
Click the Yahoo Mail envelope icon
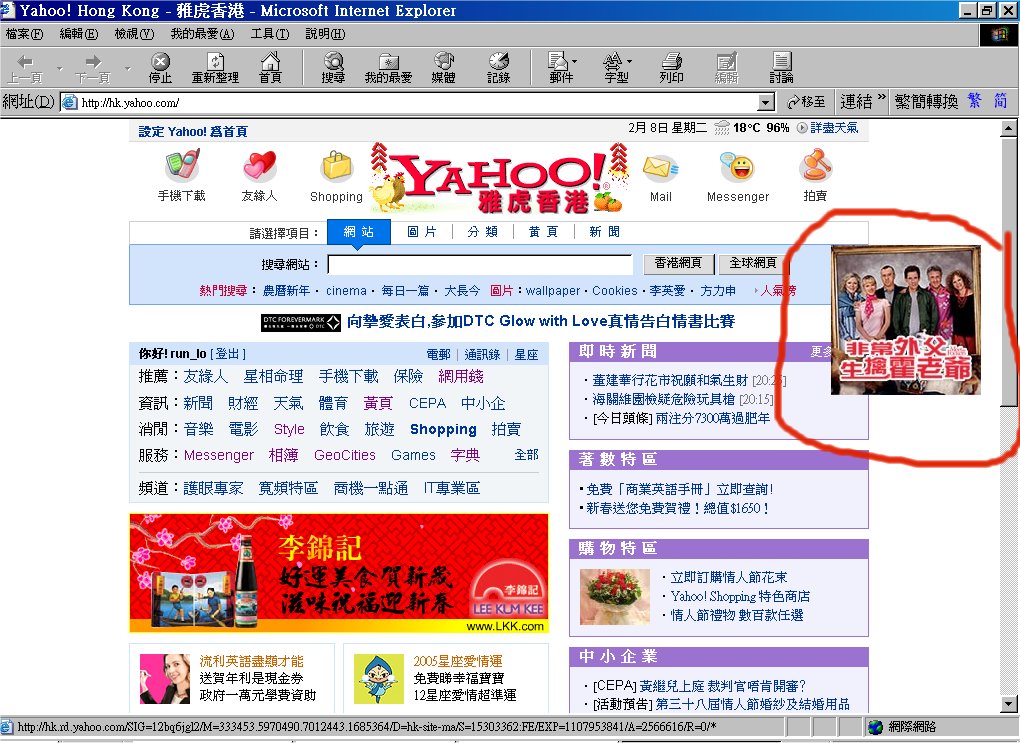(660, 169)
